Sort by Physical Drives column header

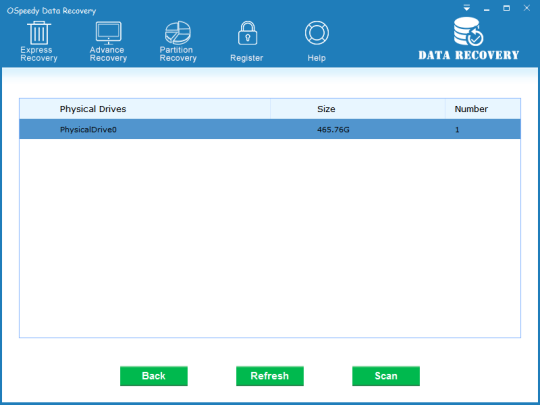[x=145, y=109]
